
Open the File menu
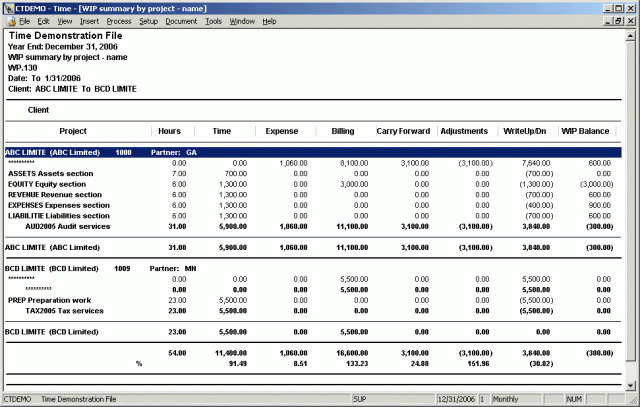[25, 21]
